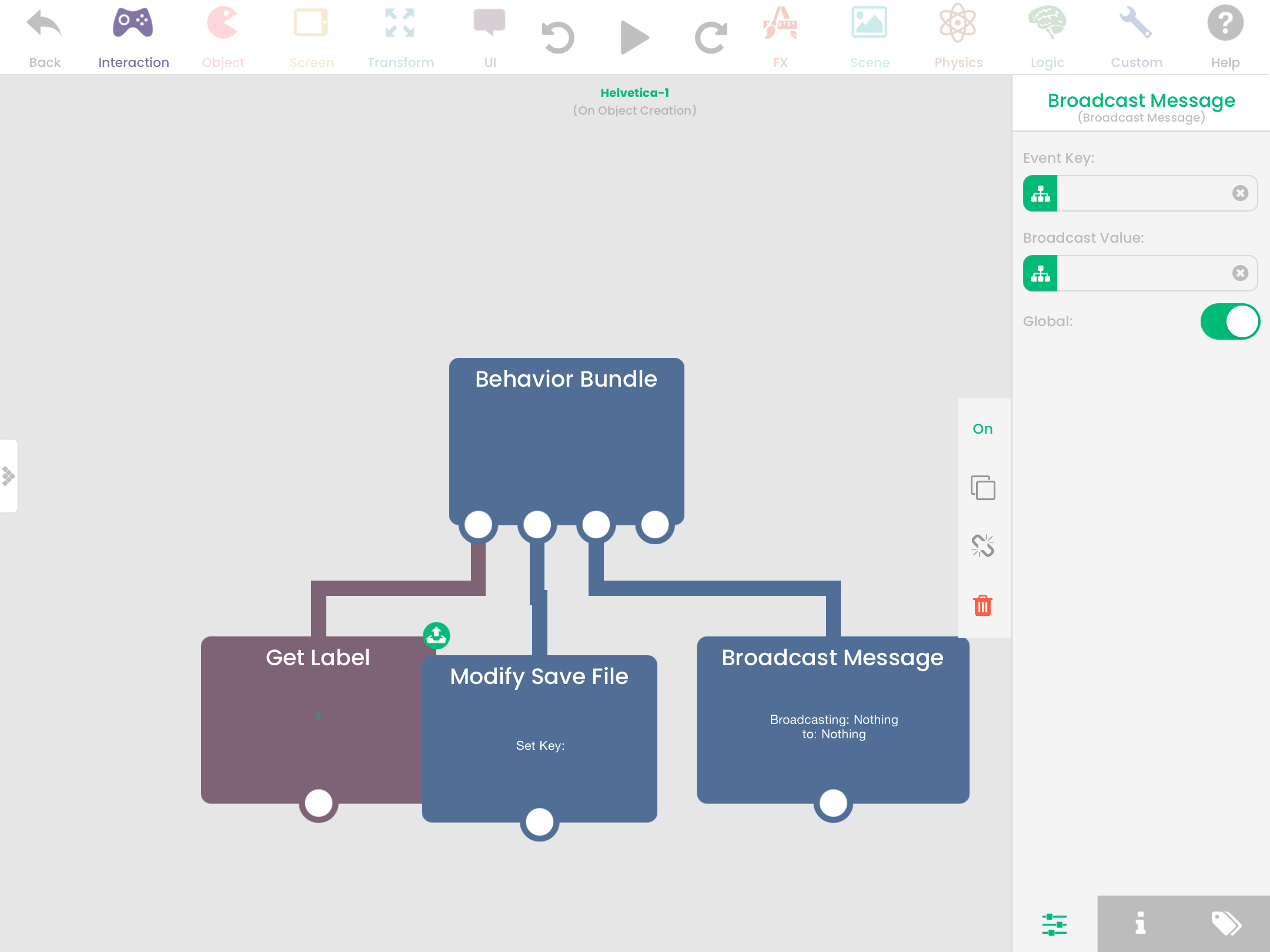1270x952 pixels.
Task: Select the sliders properties panel icon
Action: 1054,924
